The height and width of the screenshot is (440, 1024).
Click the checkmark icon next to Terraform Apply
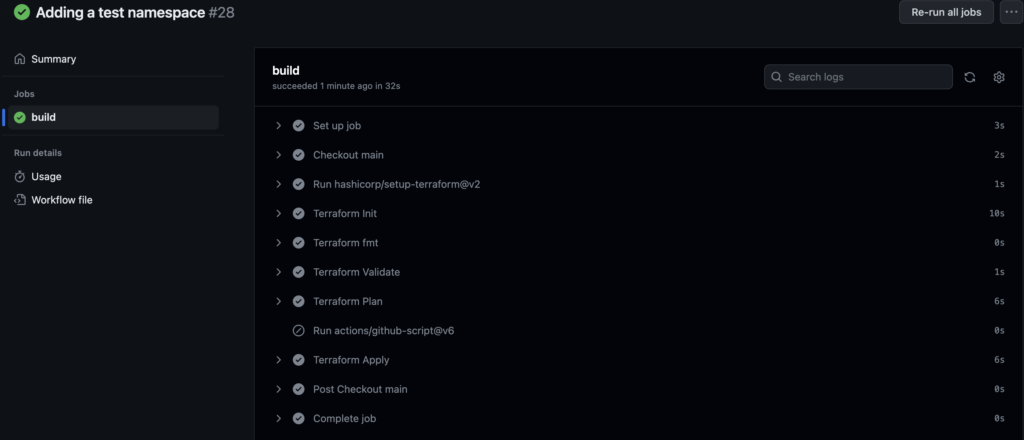coord(298,360)
